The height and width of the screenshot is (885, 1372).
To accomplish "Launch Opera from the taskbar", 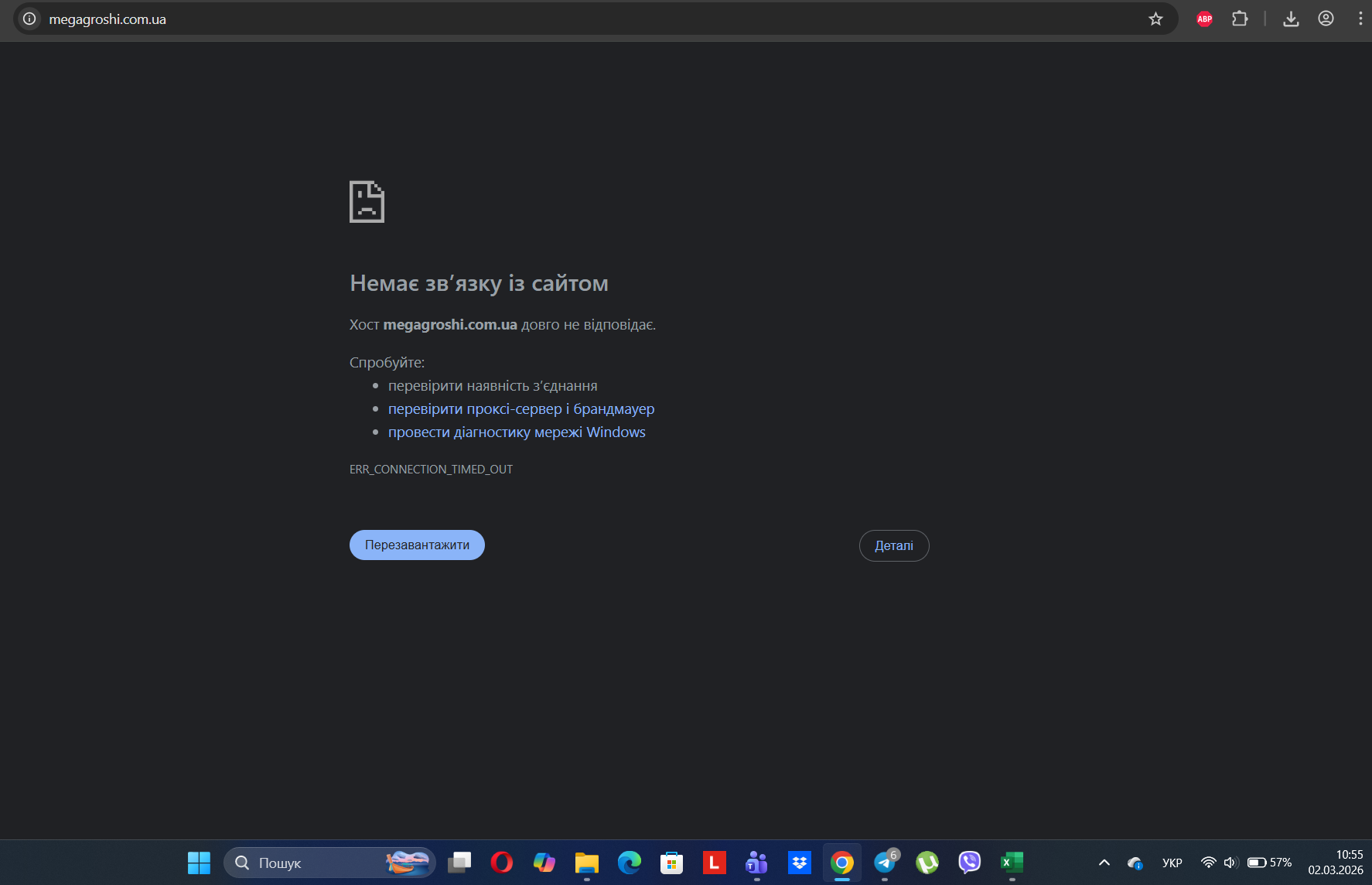I will [x=502, y=863].
